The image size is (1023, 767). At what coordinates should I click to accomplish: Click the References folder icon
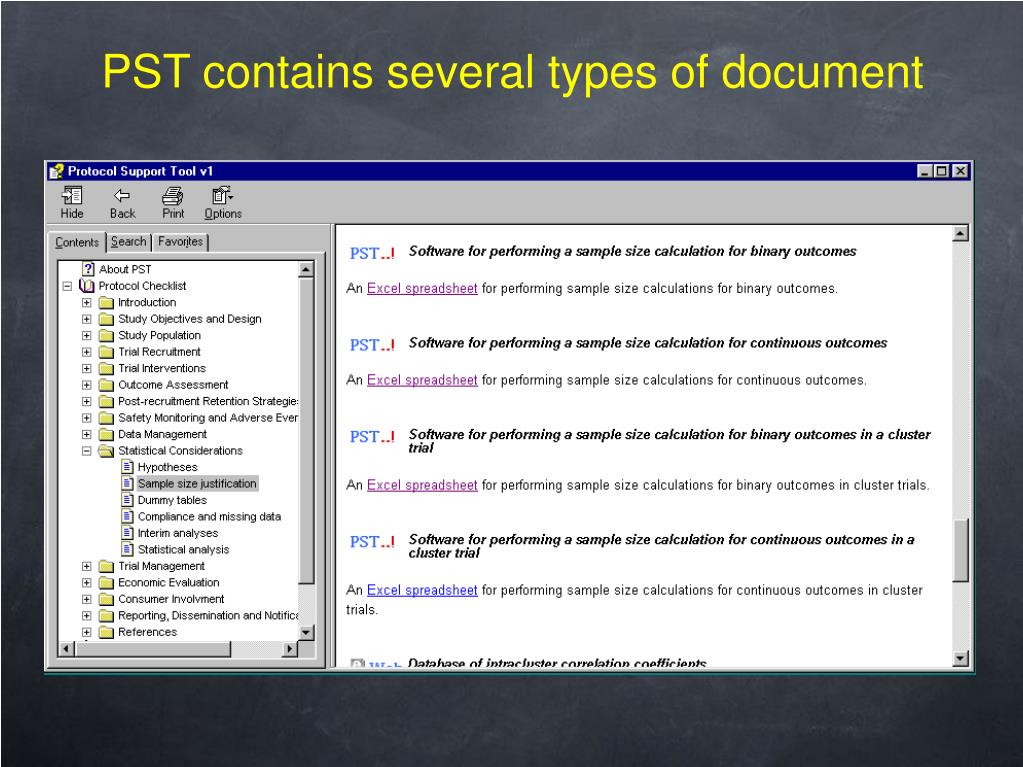coord(106,632)
